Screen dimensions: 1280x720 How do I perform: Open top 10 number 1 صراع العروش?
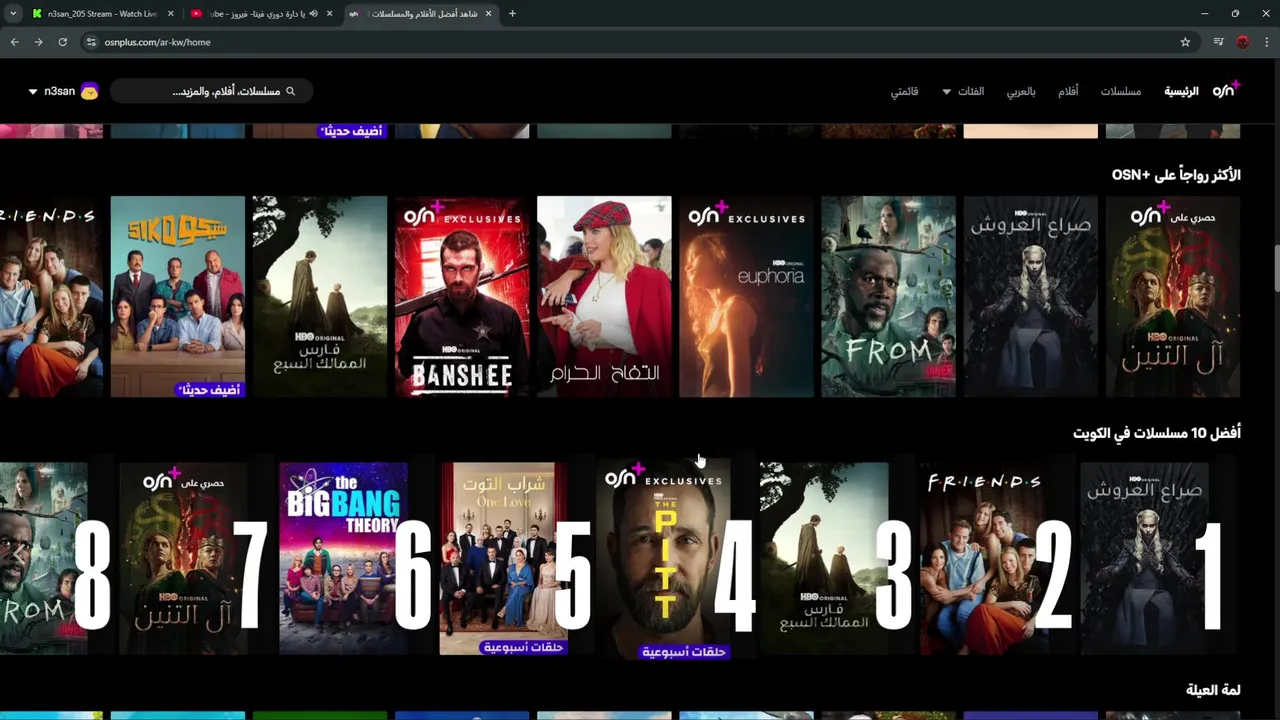pos(1157,558)
